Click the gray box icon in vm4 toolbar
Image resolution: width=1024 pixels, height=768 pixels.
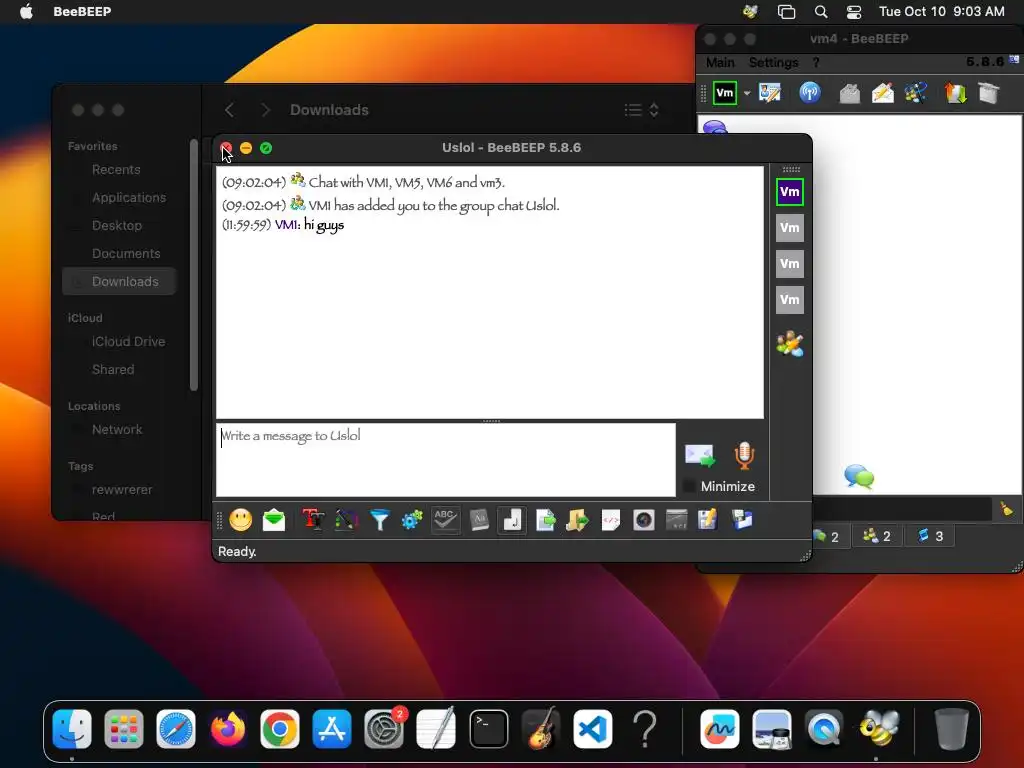[x=989, y=93]
